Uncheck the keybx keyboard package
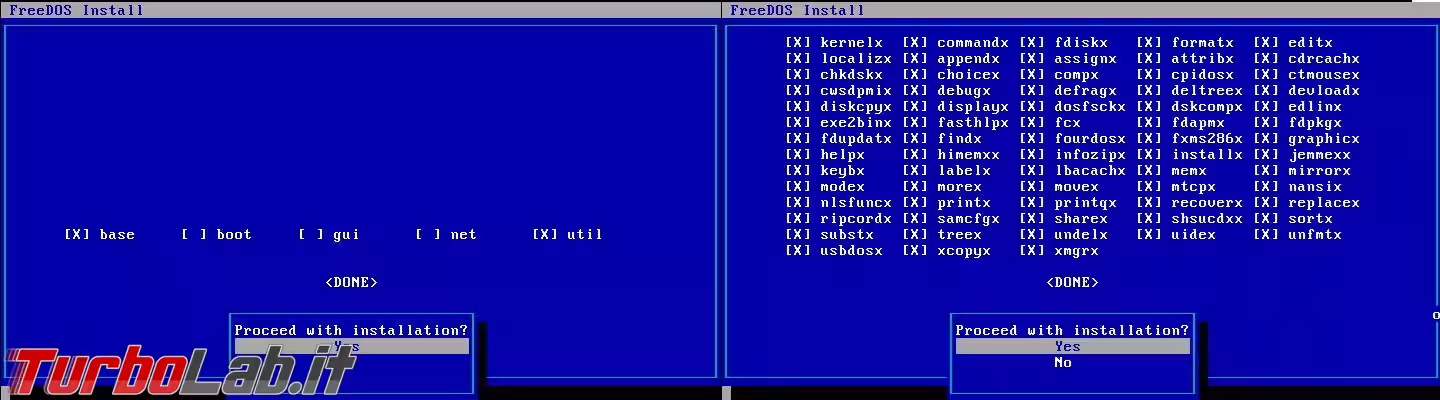This screenshot has width=1440, height=400. [x=798, y=171]
